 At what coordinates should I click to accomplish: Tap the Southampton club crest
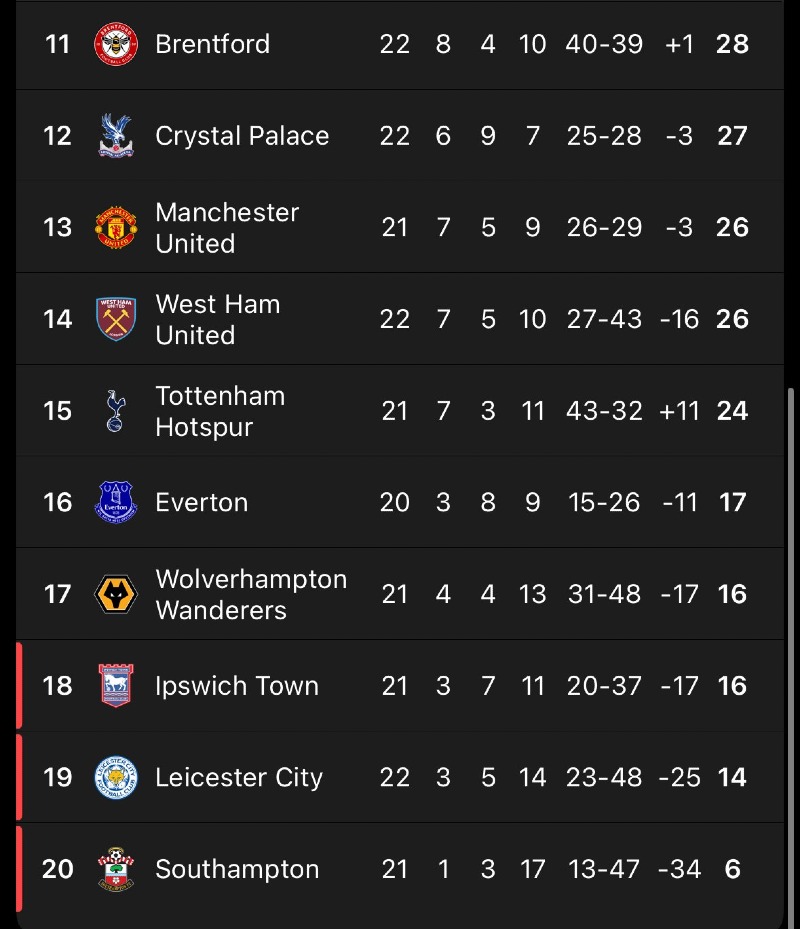[116, 869]
